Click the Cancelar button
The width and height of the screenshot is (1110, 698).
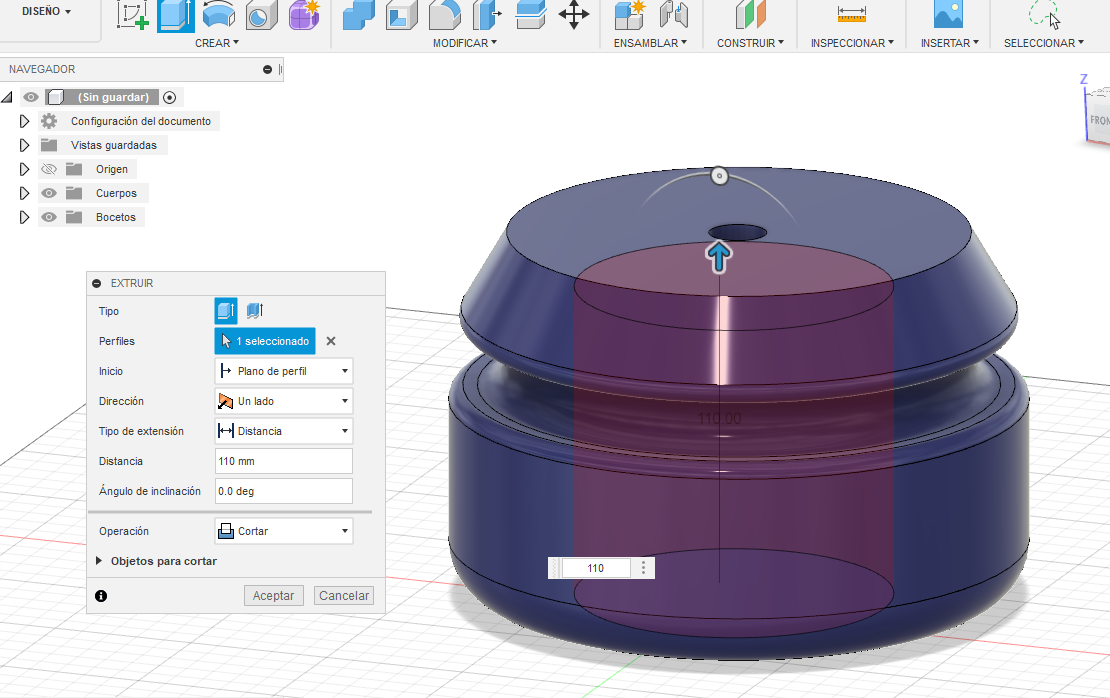coord(344,595)
